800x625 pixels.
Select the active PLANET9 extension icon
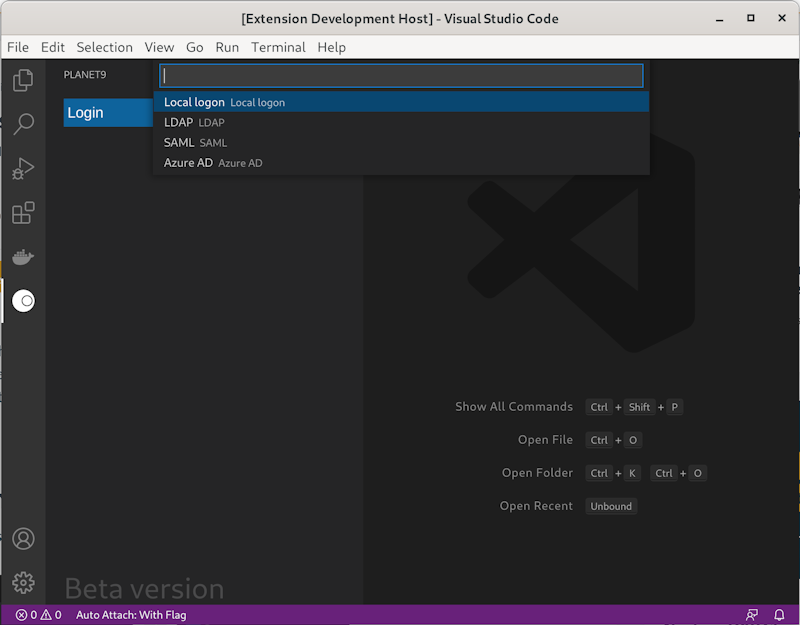pos(22,300)
